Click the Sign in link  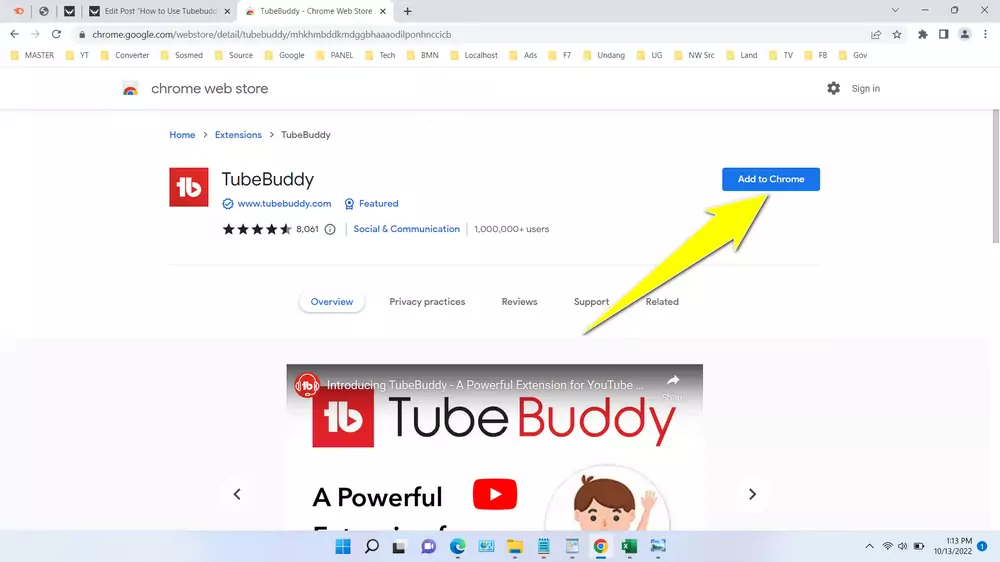[x=865, y=89]
